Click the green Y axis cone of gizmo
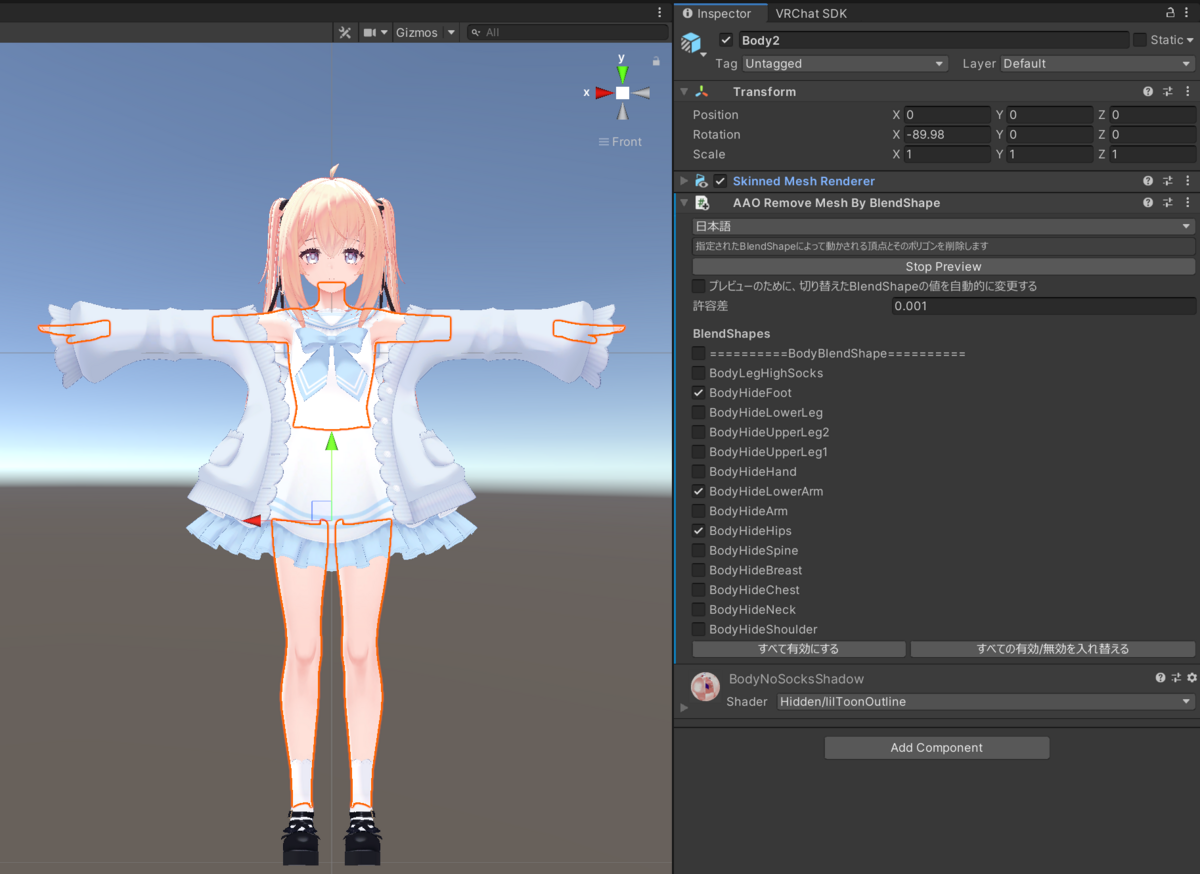This screenshot has height=874, width=1200. [622, 72]
